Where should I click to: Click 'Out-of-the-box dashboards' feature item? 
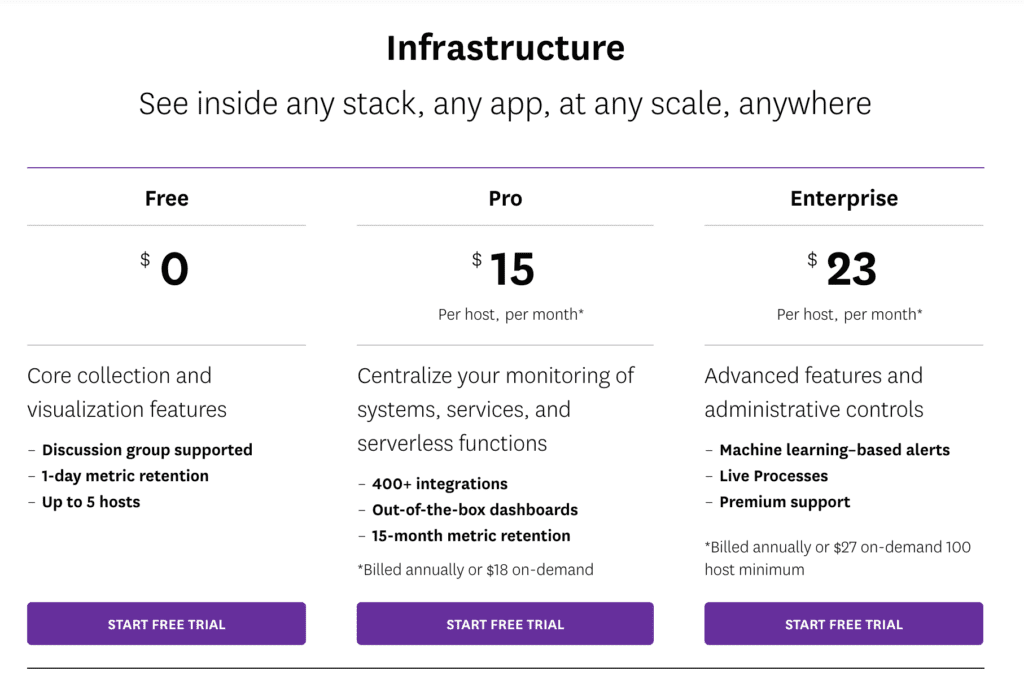(x=475, y=510)
